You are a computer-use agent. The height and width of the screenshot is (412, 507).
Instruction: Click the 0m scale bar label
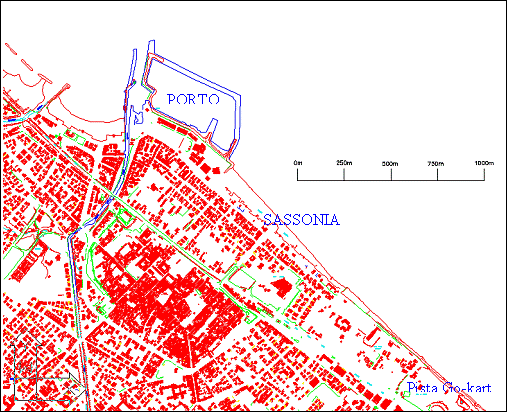(x=298, y=163)
